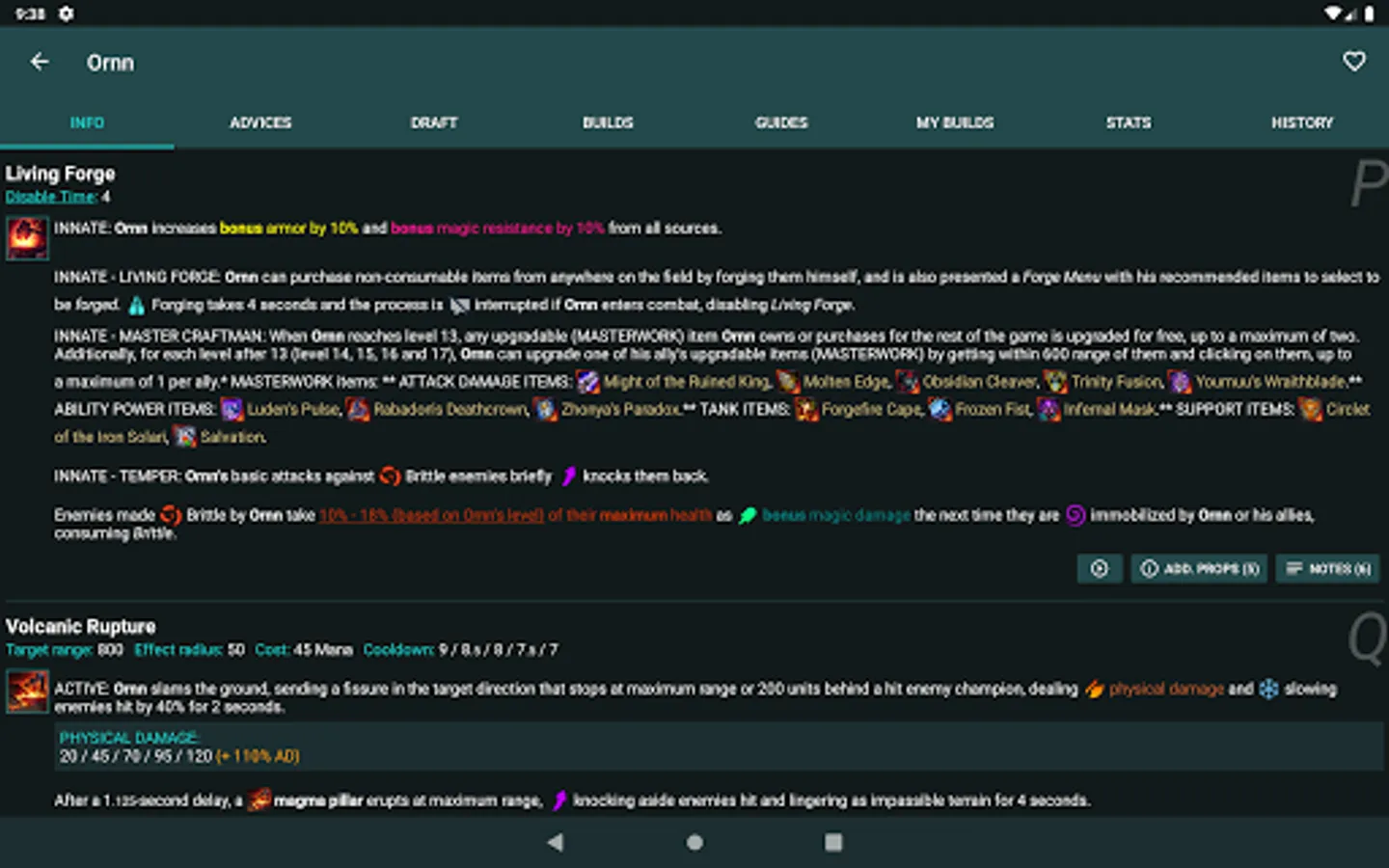The image size is (1389, 868).
Task: Open the Infernal Mask item icon
Action: point(1049,409)
